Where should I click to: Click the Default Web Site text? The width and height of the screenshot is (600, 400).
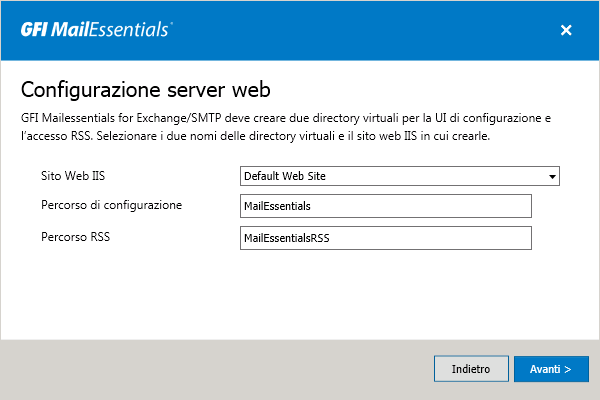(285, 176)
